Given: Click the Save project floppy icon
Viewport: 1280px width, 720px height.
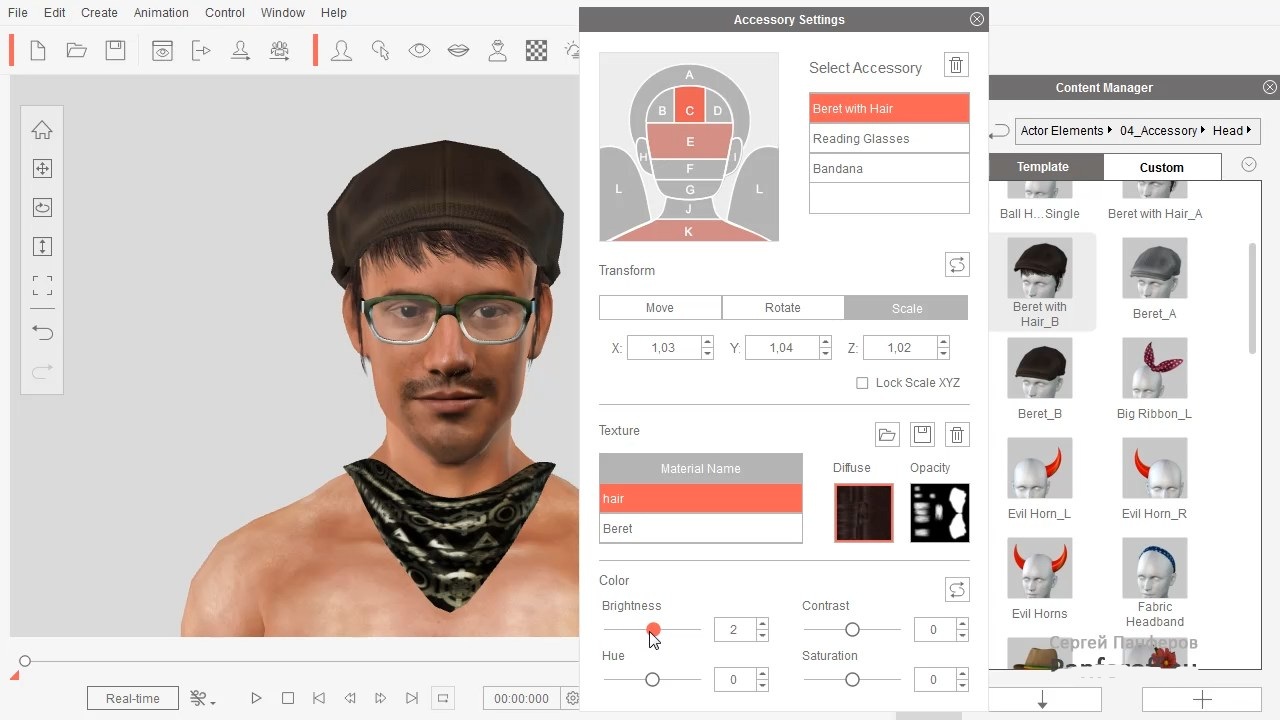Looking at the screenshot, I should pyautogui.click(x=115, y=50).
